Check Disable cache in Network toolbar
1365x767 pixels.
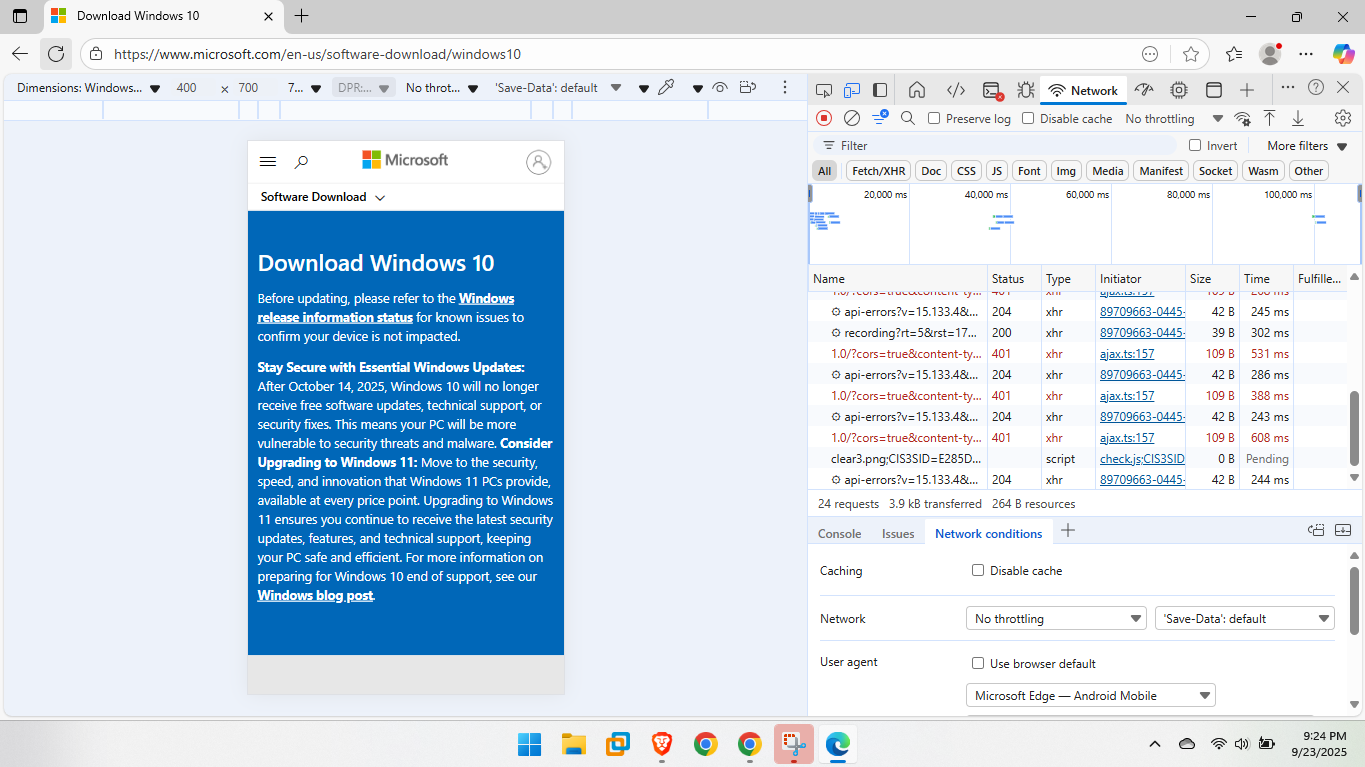coord(1028,118)
